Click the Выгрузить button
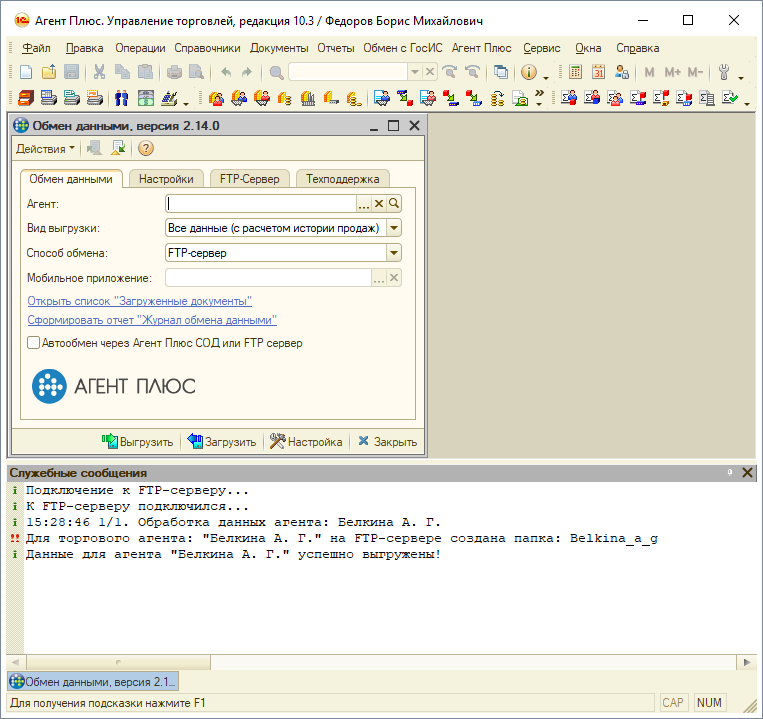Image resolution: width=763 pixels, height=719 pixels. pos(138,442)
